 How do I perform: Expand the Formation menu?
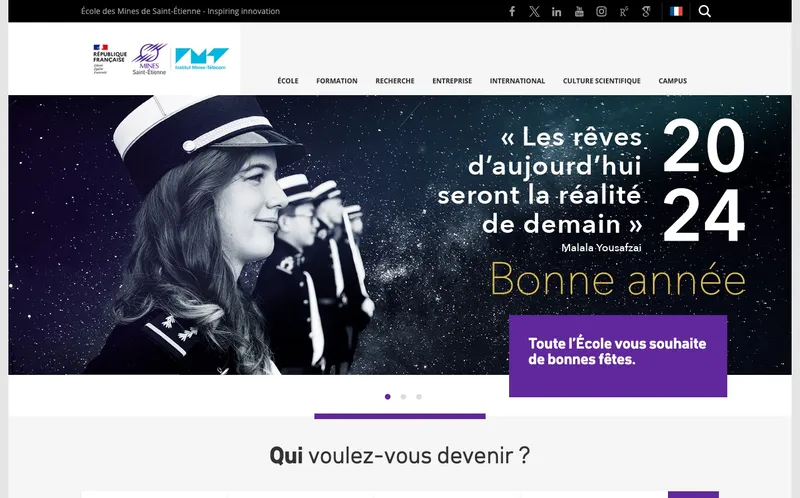coord(337,81)
